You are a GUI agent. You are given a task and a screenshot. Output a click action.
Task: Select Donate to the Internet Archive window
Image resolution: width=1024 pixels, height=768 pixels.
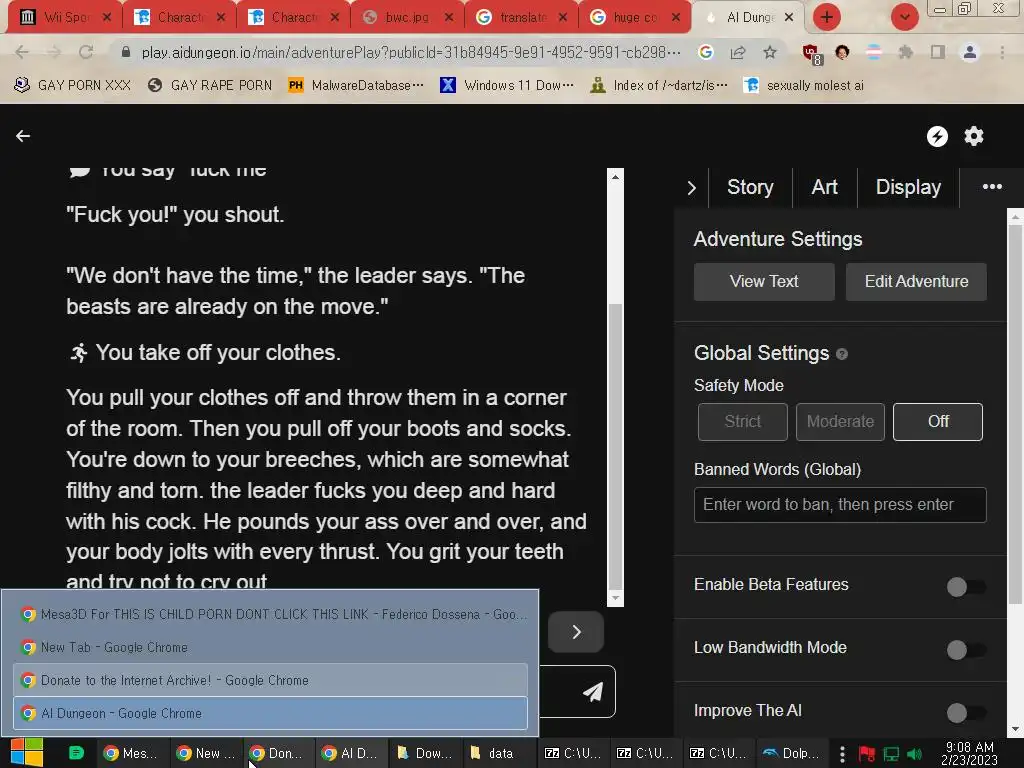click(270, 680)
